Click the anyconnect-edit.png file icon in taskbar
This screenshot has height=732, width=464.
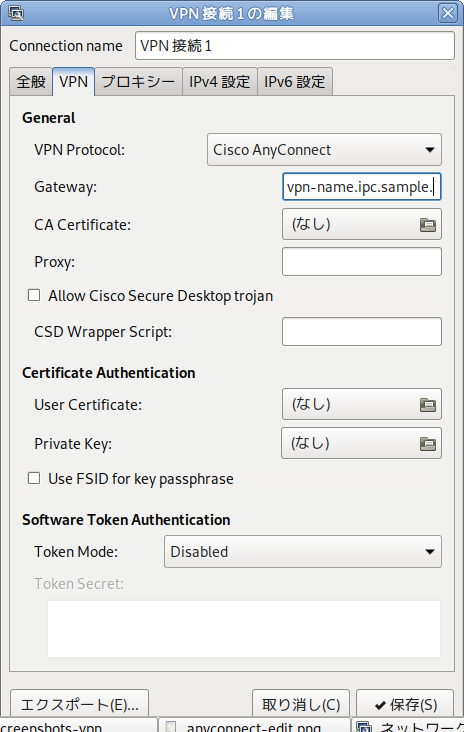(x=171, y=726)
